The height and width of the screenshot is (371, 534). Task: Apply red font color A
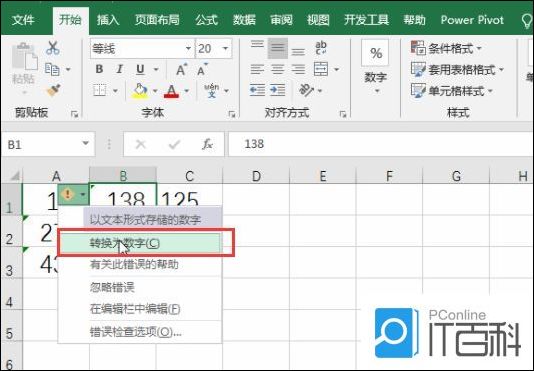pyautogui.click(x=171, y=91)
